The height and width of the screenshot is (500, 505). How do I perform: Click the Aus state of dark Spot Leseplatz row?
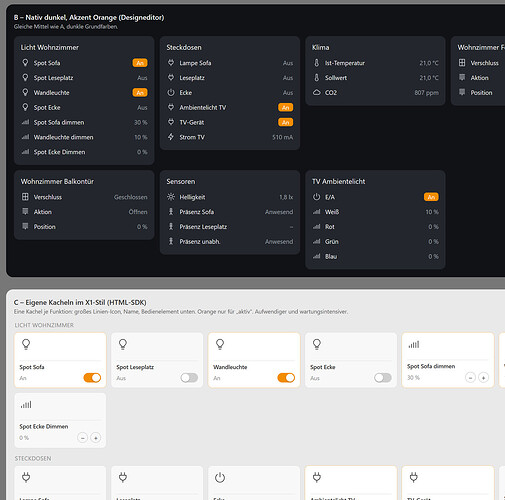pyautogui.click(x=142, y=78)
